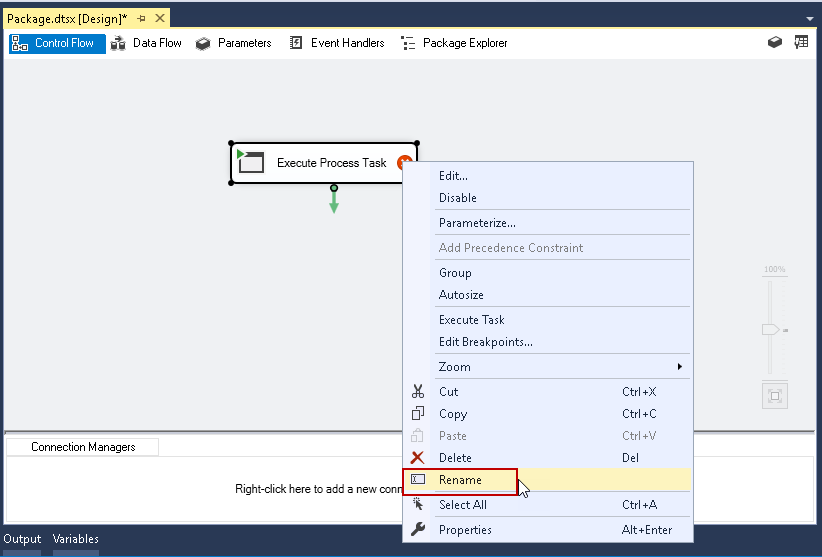This screenshot has width=822, height=557.
Task: Click the Execute Process Task window icon
Action: tap(250, 161)
